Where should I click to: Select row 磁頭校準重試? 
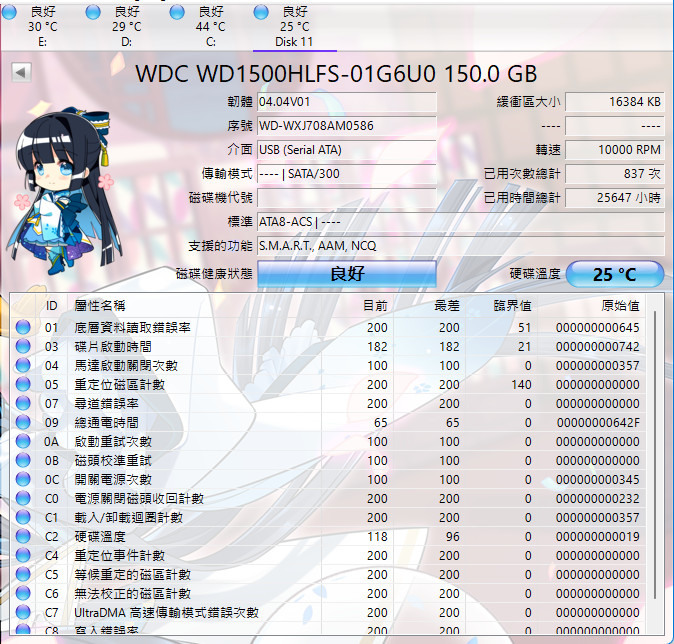329,460
